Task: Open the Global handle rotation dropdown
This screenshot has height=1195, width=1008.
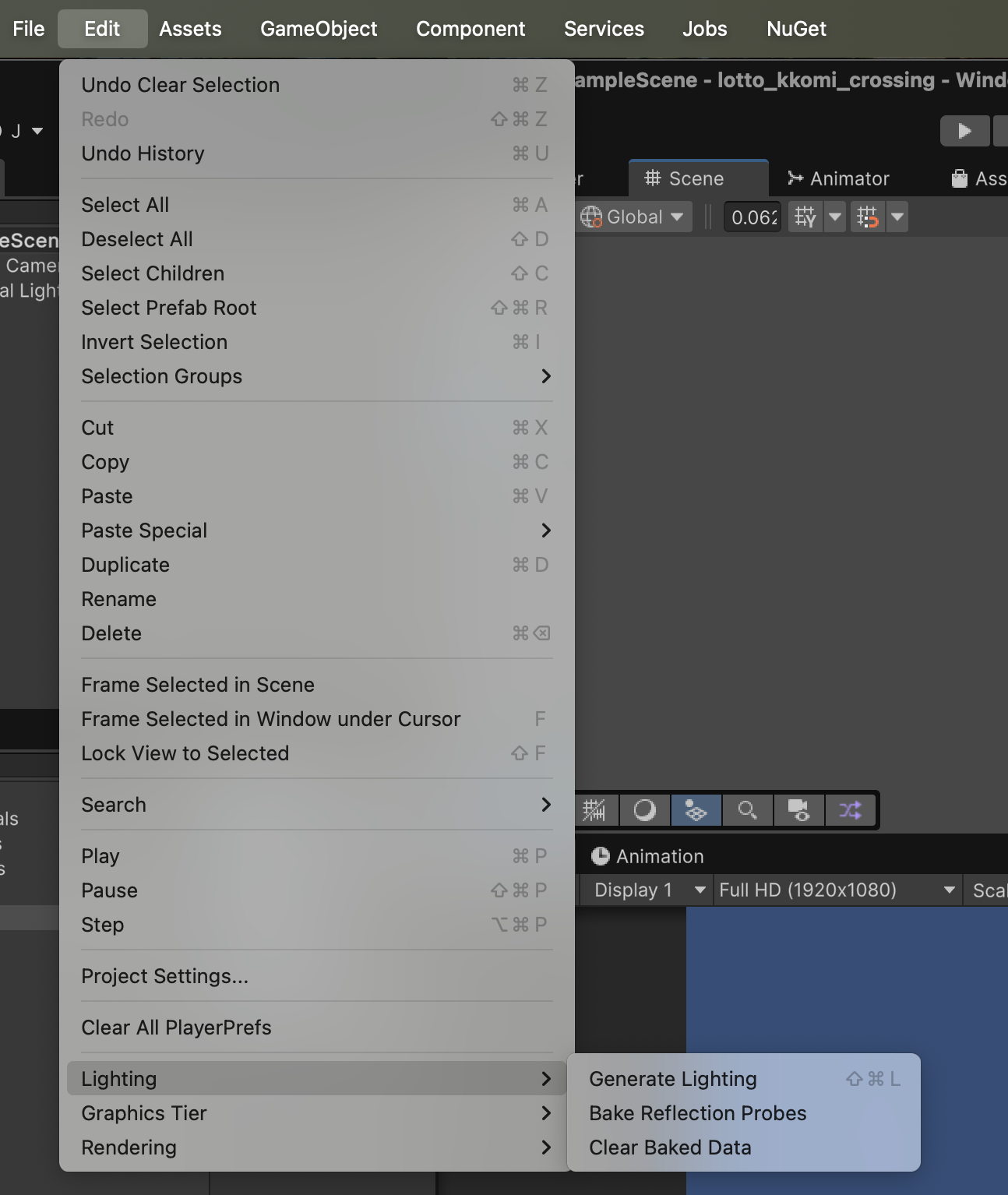Action: (x=633, y=217)
